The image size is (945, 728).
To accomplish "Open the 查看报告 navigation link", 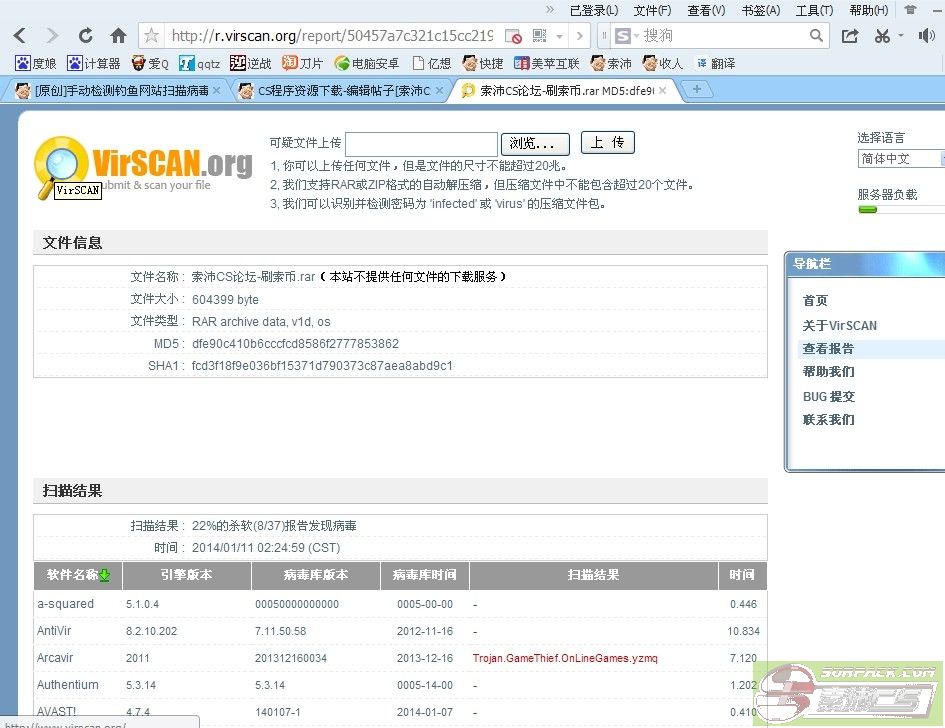I will [828, 349].
